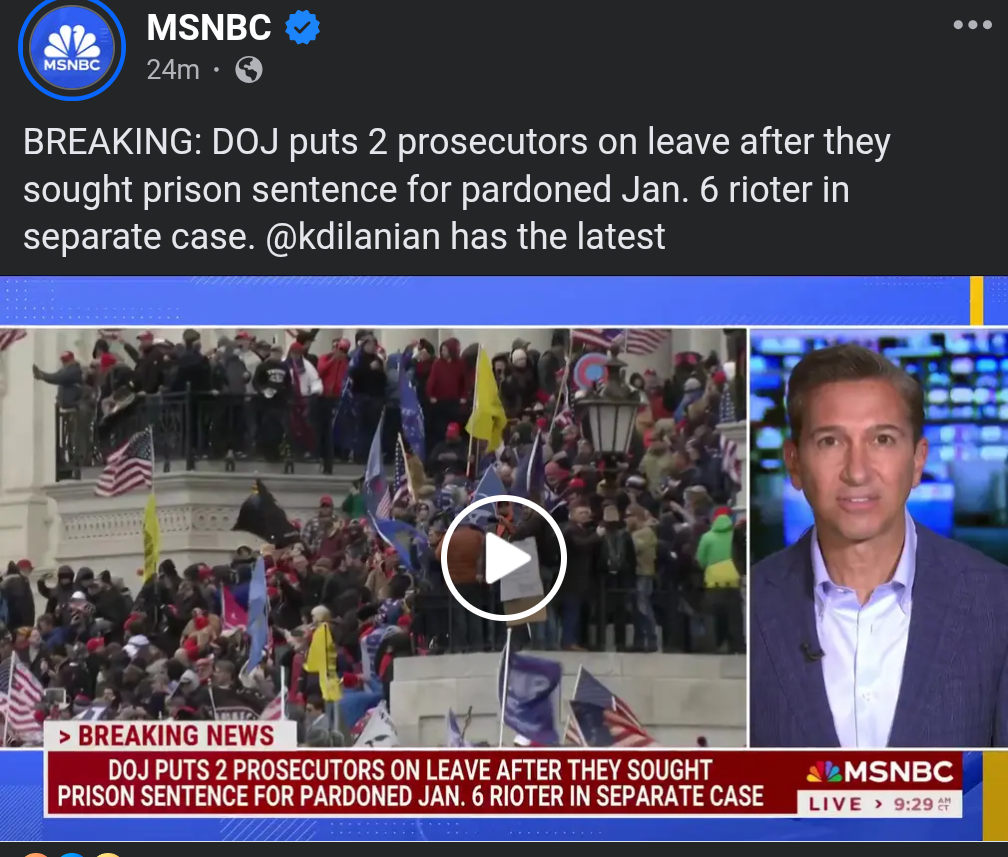The image size is (1008, 857).
Task: Click the Capitol riot footage pane
Action: click(374, 538)
